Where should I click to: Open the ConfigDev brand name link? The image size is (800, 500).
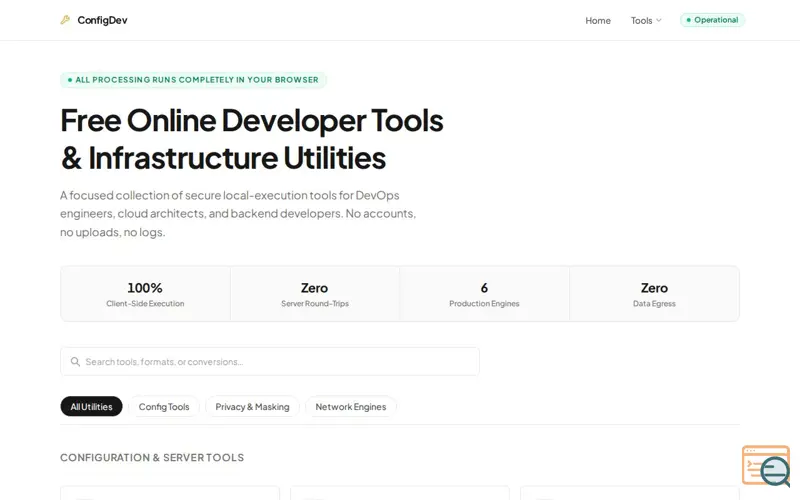102,20
